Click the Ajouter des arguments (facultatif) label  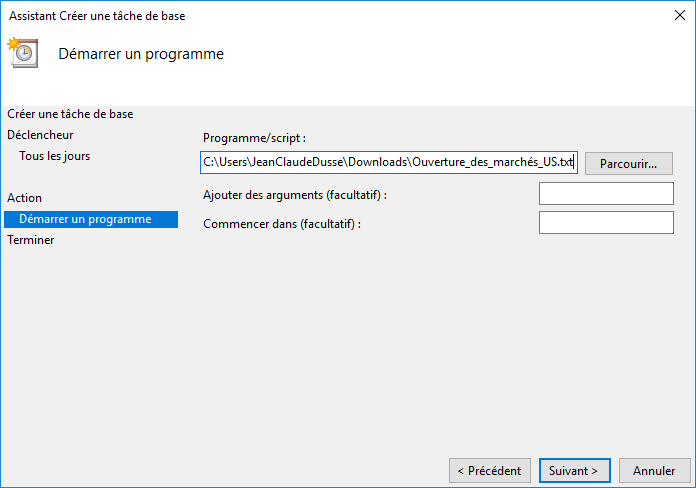pos(294,195)
